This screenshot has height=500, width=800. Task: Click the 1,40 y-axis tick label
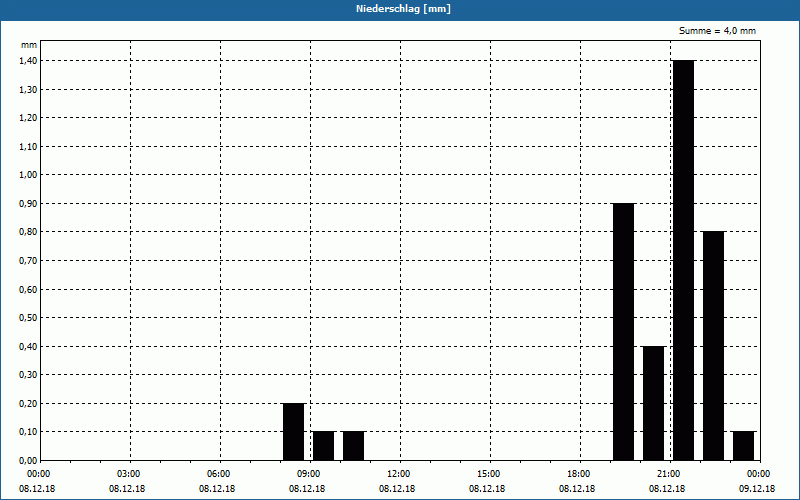[x=27, y=61]
